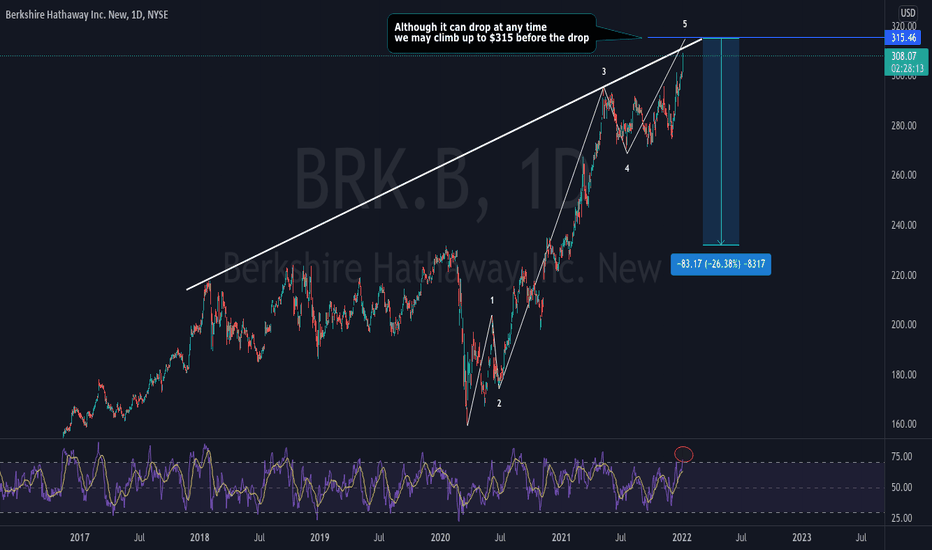Viewport: 932px width, 550px height.
Task: Click the 2019 label on the time axis
Action: pyautogui.click(x=320, y=538)
